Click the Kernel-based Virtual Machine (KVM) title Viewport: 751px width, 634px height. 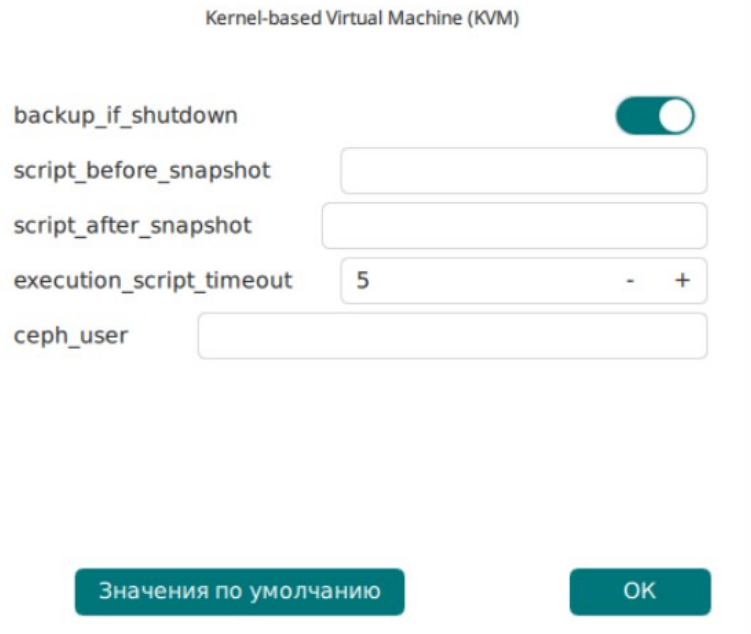pyautogui.click(x=362, y=18)
